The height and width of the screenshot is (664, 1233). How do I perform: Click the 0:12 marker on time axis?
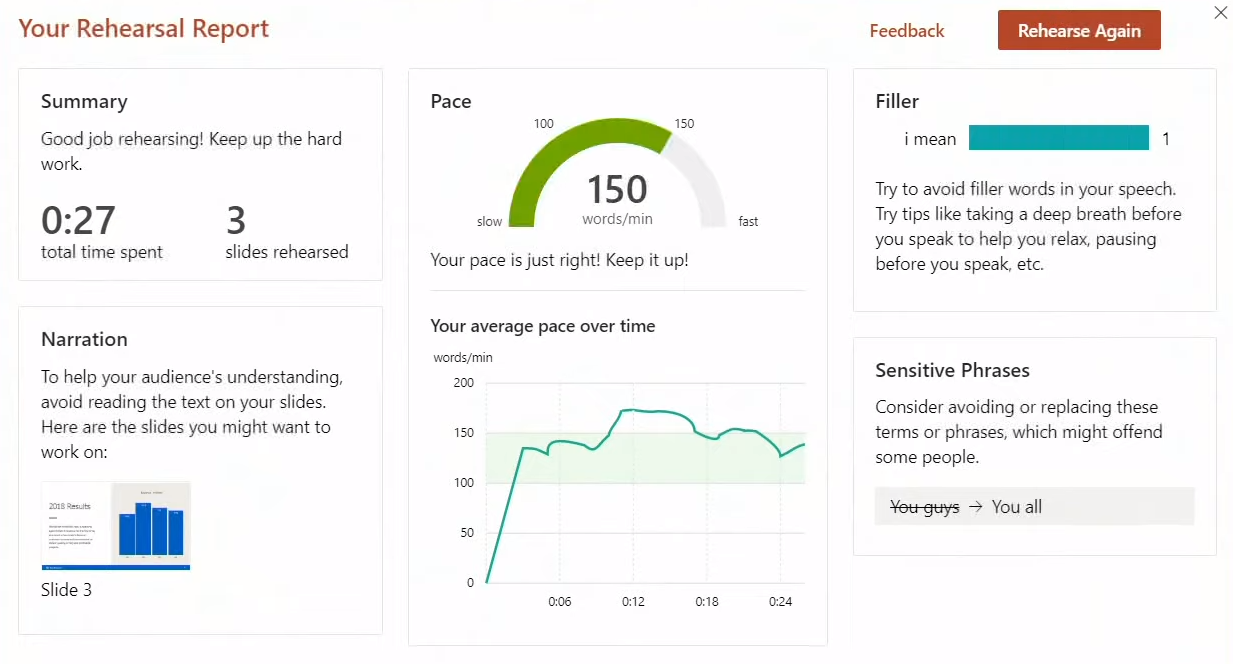633,602
